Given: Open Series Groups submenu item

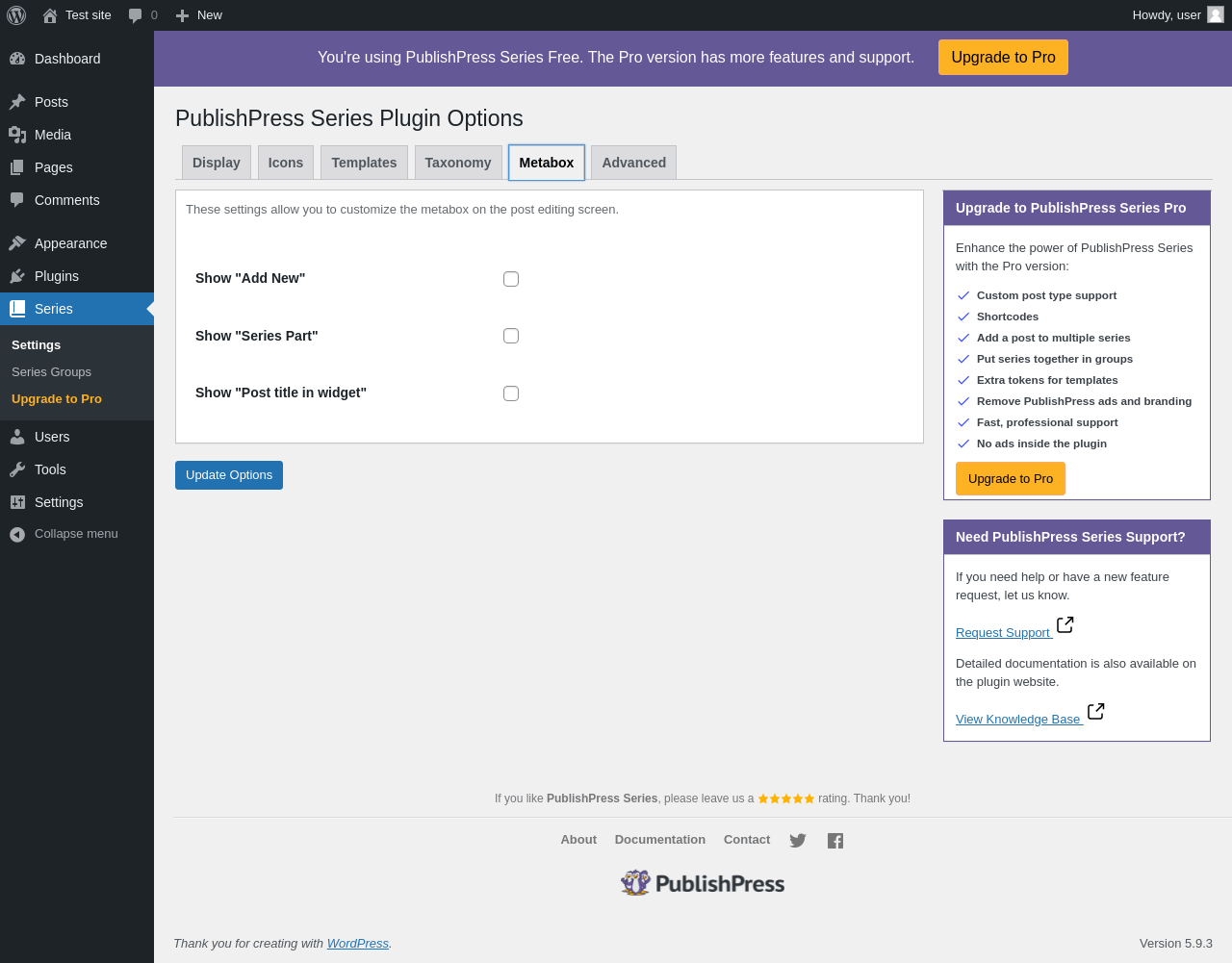Looking at the screenshot, I should (52, 372).
